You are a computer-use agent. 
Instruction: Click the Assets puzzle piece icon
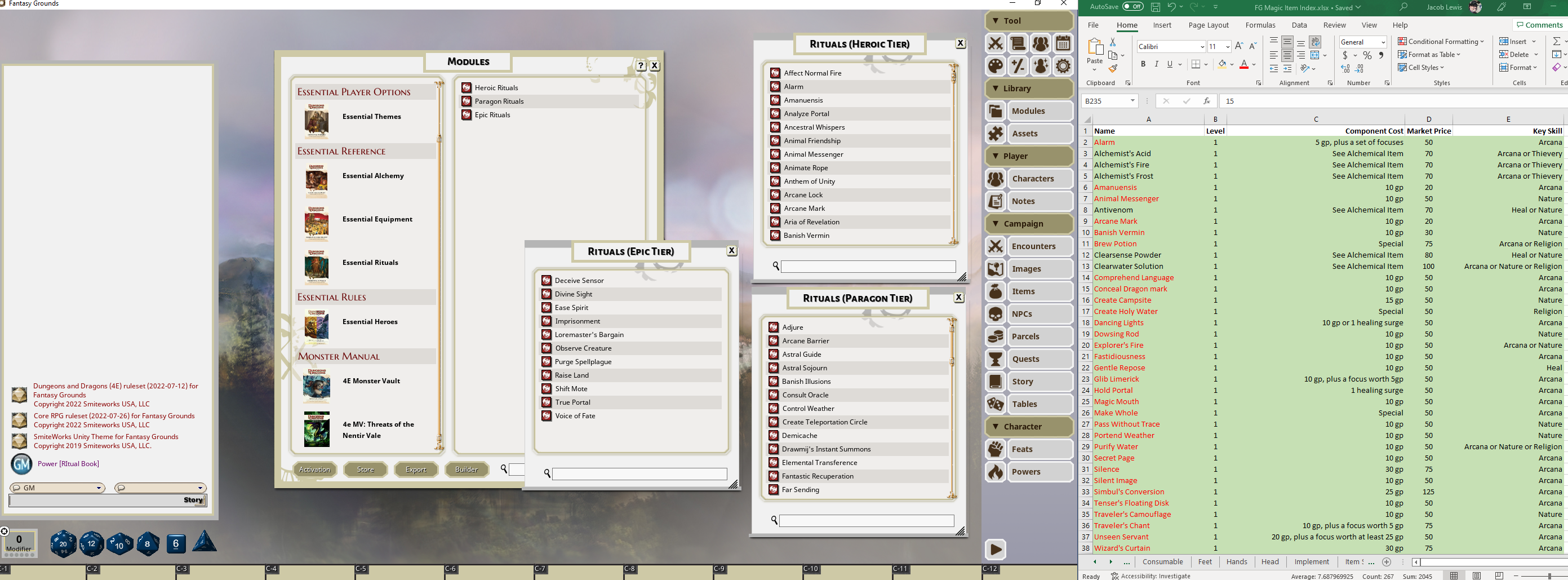(x=996, y=134)
